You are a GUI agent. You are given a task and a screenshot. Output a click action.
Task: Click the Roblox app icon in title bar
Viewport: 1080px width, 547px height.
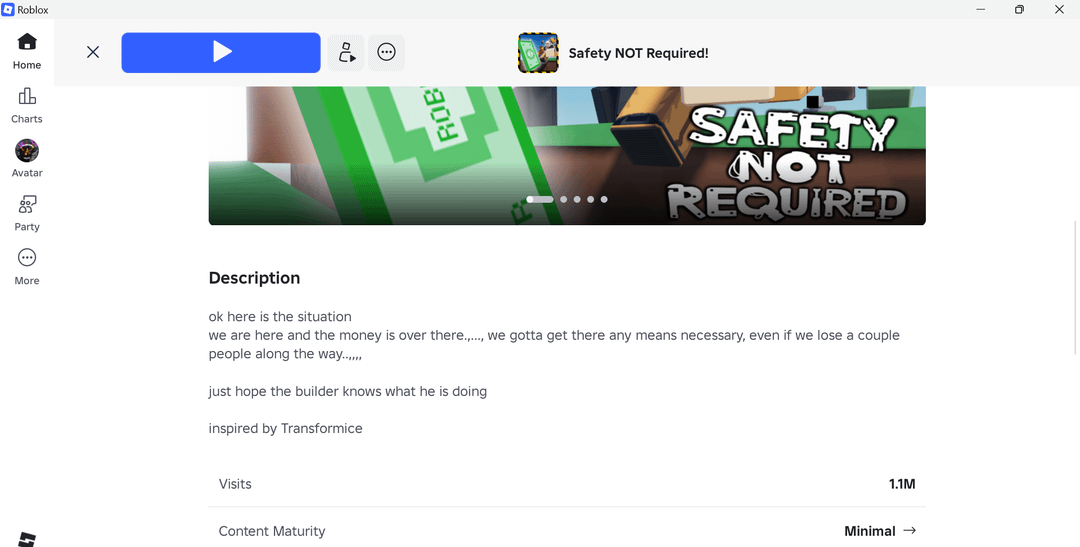[x=8, y=10]
